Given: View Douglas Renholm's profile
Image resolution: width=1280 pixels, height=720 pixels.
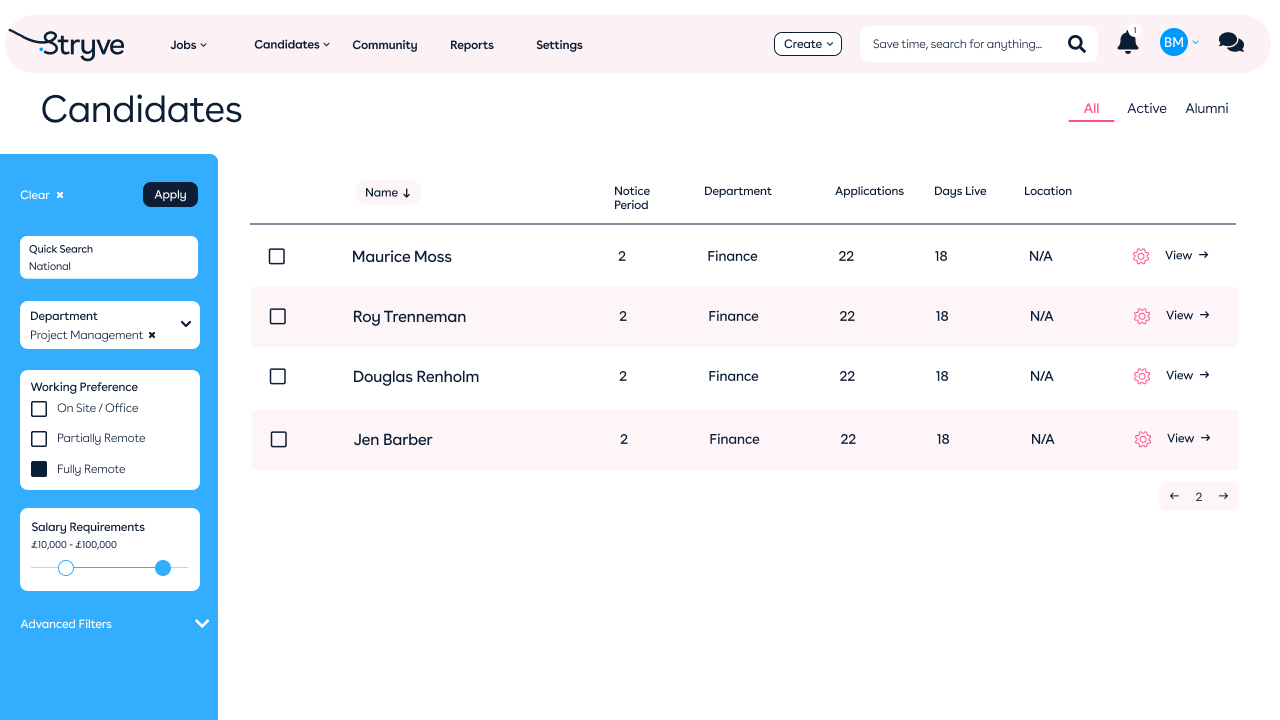Looking at the screenshot, I should [x=1188, y=376].
